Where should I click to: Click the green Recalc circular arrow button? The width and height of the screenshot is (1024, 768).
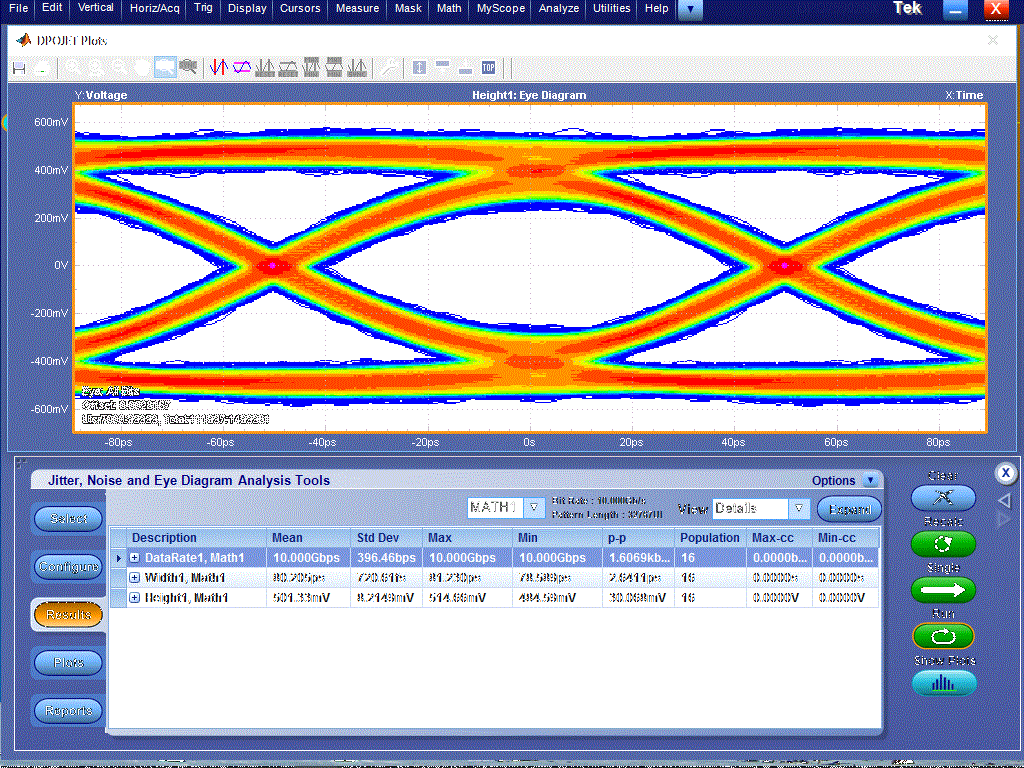[x=943, y=543]
